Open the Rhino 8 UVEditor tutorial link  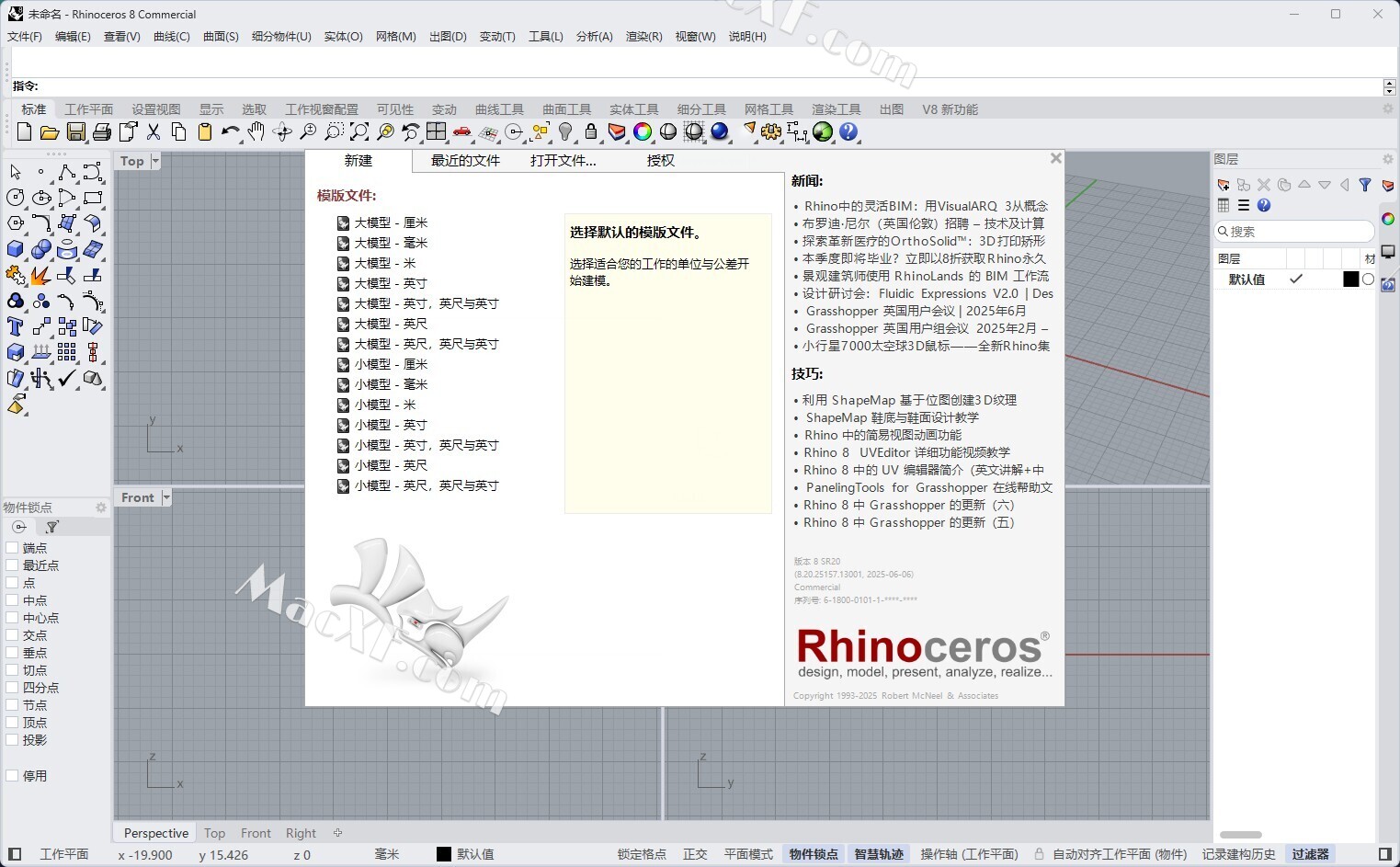tap(906, 452)
